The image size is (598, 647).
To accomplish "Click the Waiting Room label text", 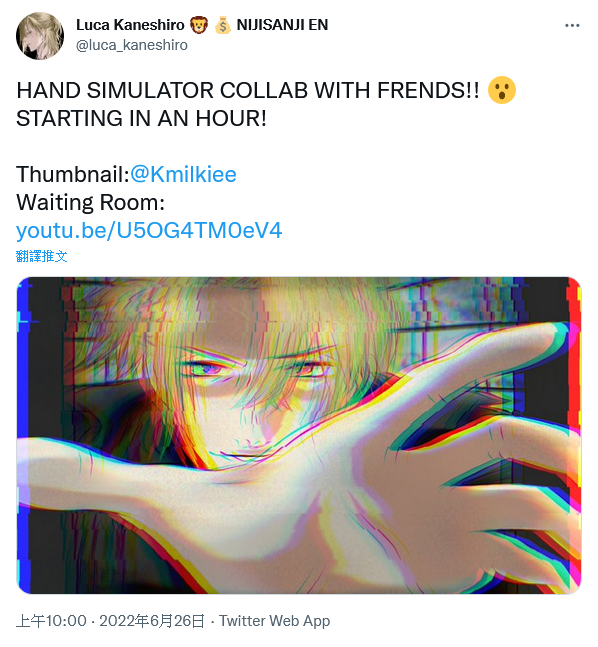I will [90, 202].
